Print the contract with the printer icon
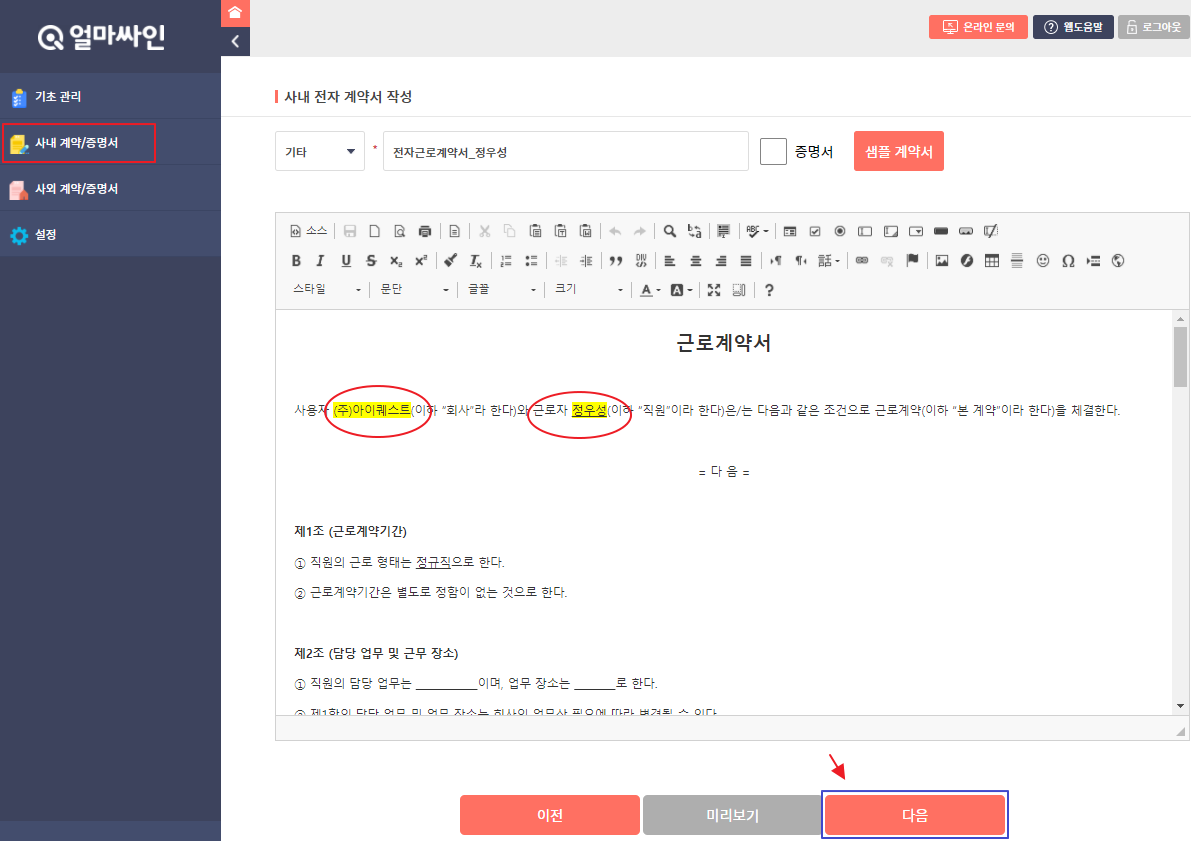This screenshot has height=843, width=1191. [x=425, y=231]
